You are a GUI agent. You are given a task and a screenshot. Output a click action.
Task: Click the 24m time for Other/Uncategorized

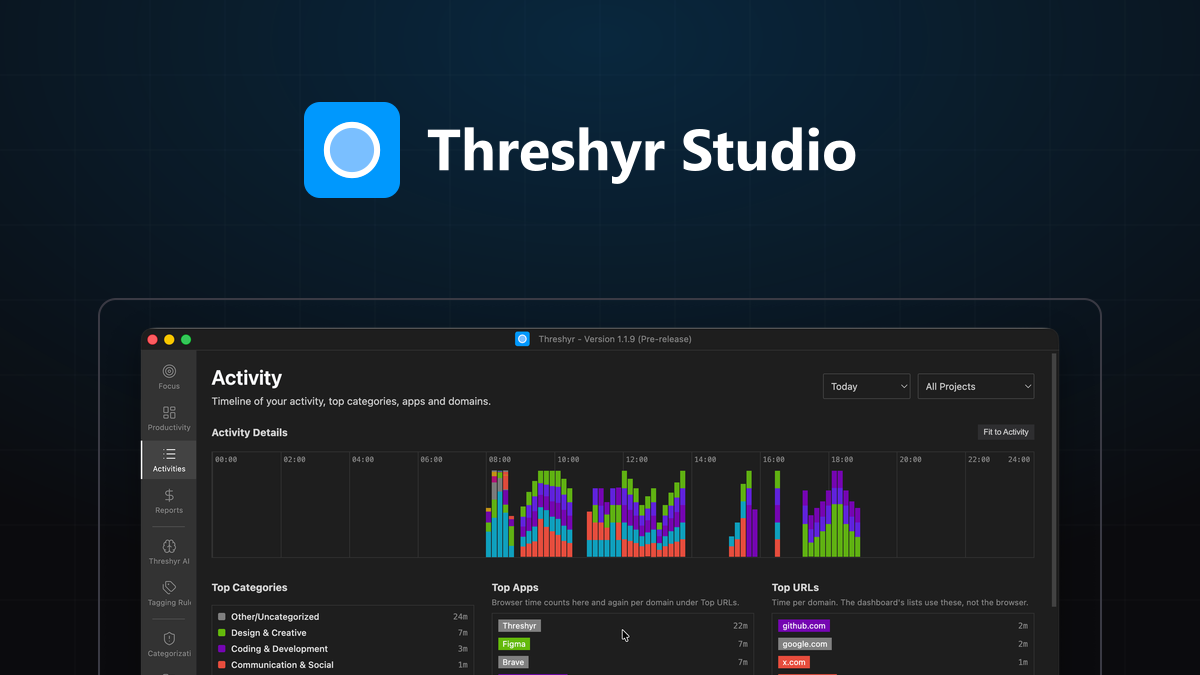pos(460,617)
